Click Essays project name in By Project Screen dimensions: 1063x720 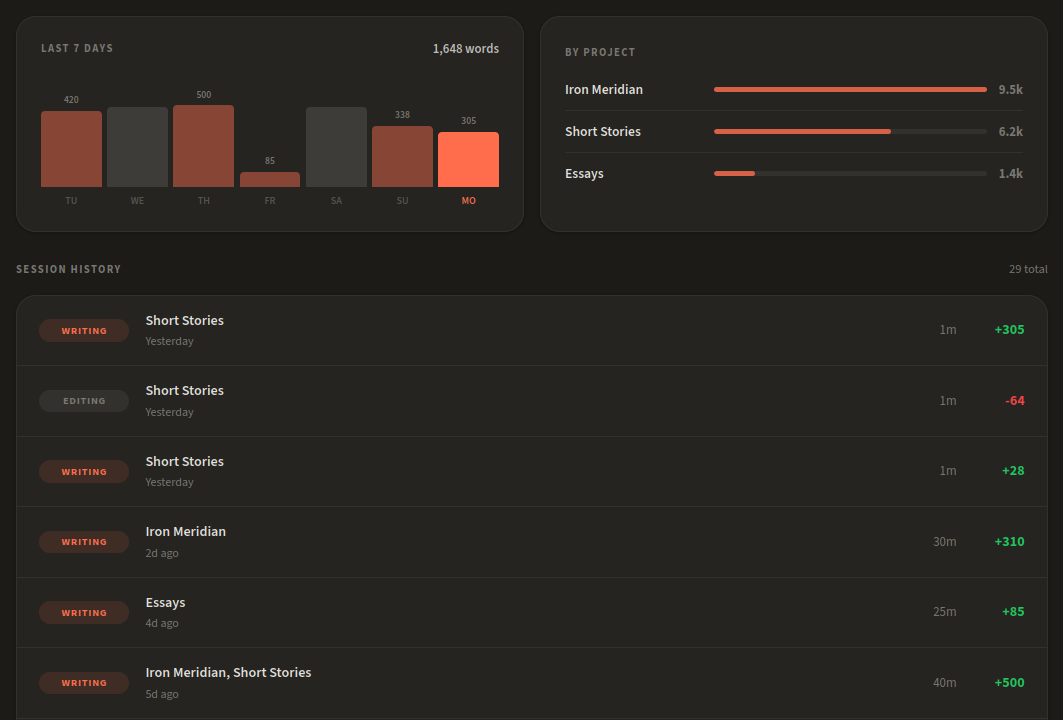pos(584,174)
